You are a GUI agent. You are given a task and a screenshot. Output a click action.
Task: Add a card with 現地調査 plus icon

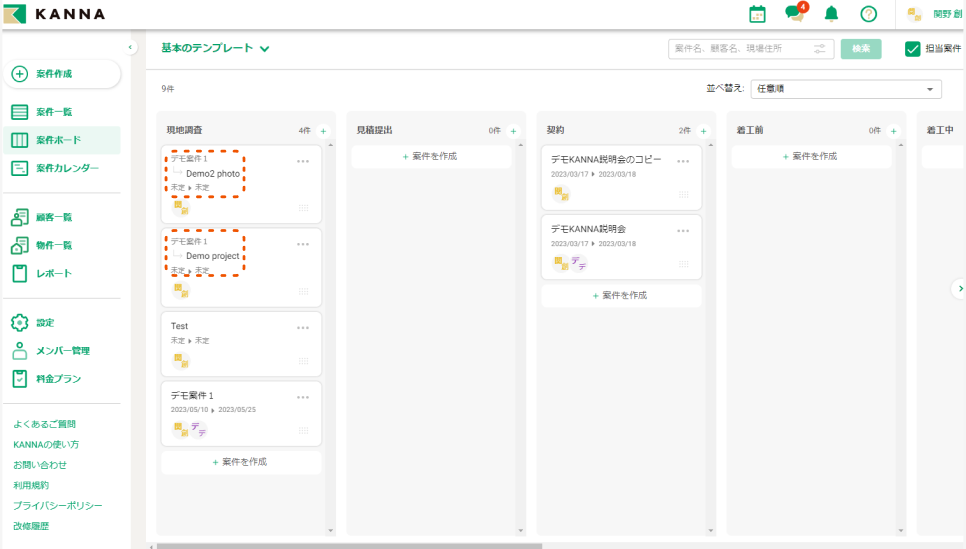click(x=323, y=131)
